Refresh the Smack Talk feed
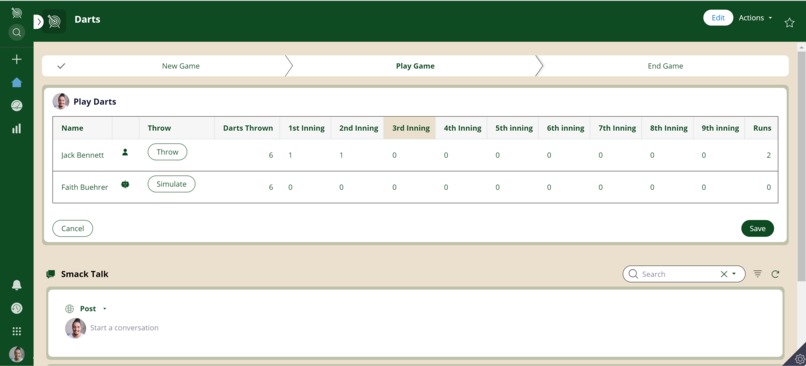Image resolution: width=806 pixels, height=366 pixels. click(x=775, y=274)
